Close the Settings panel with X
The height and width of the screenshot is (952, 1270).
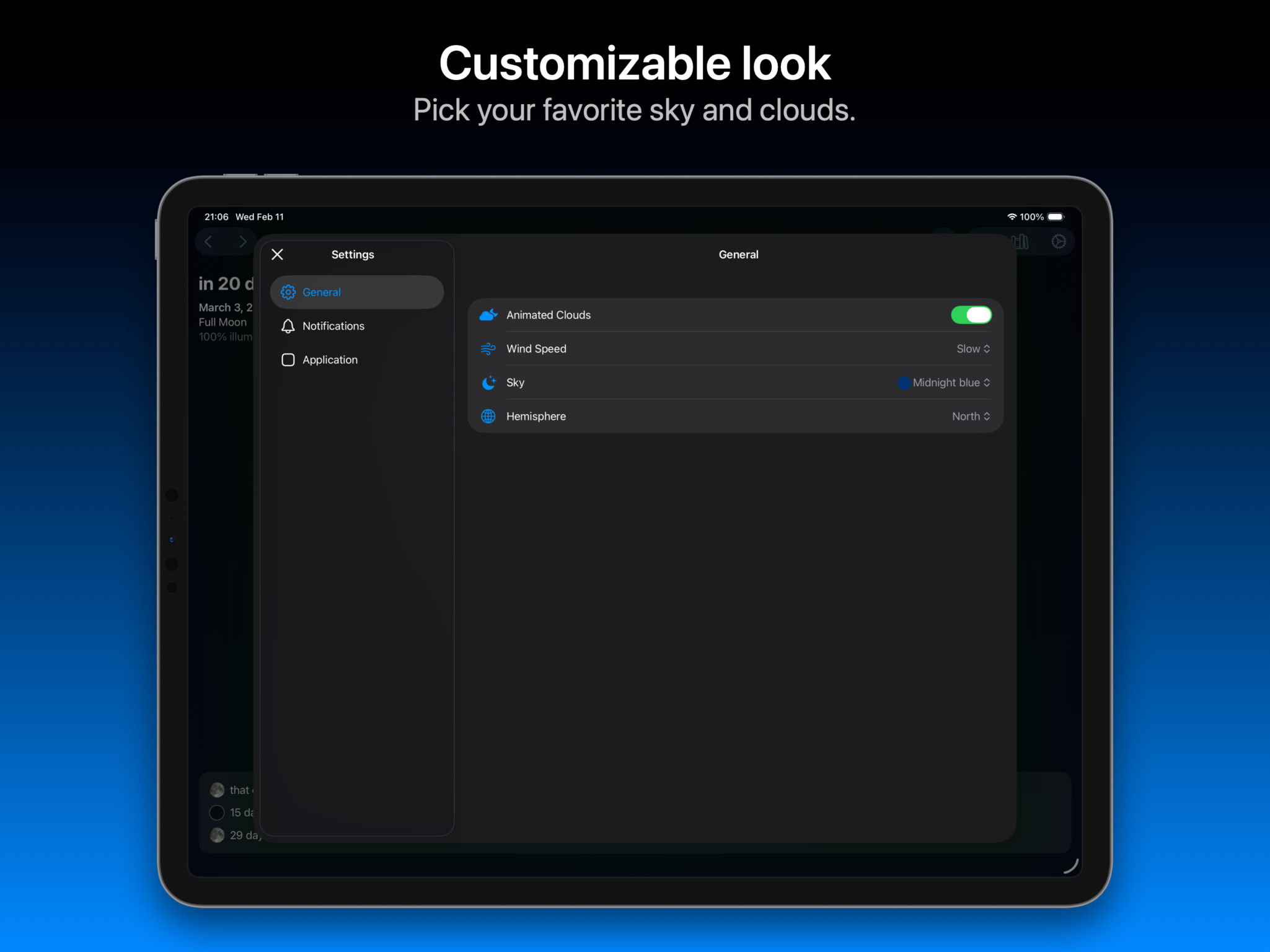click(x=278, y=255)
